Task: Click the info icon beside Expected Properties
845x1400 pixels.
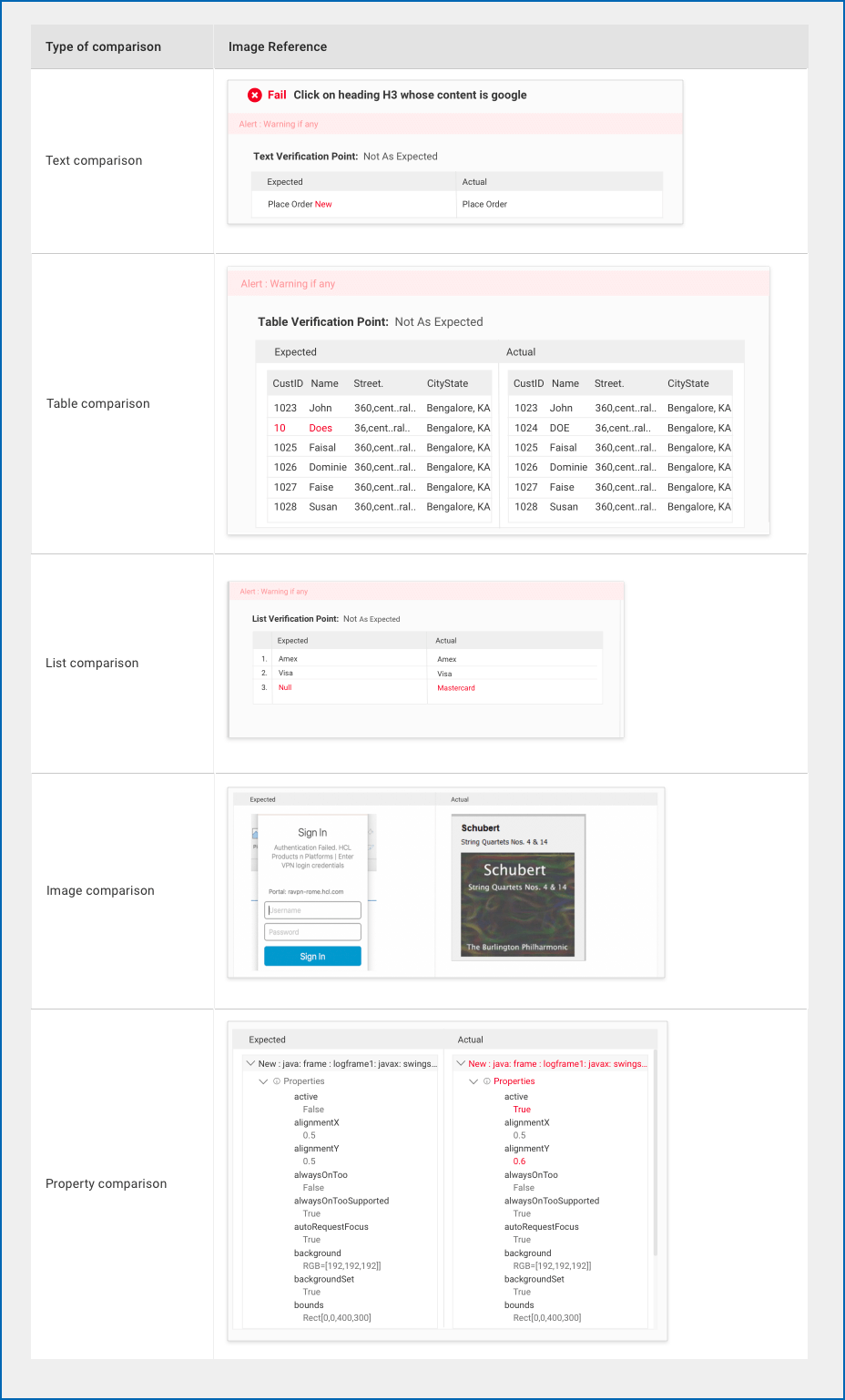Action: point(276,1080)
